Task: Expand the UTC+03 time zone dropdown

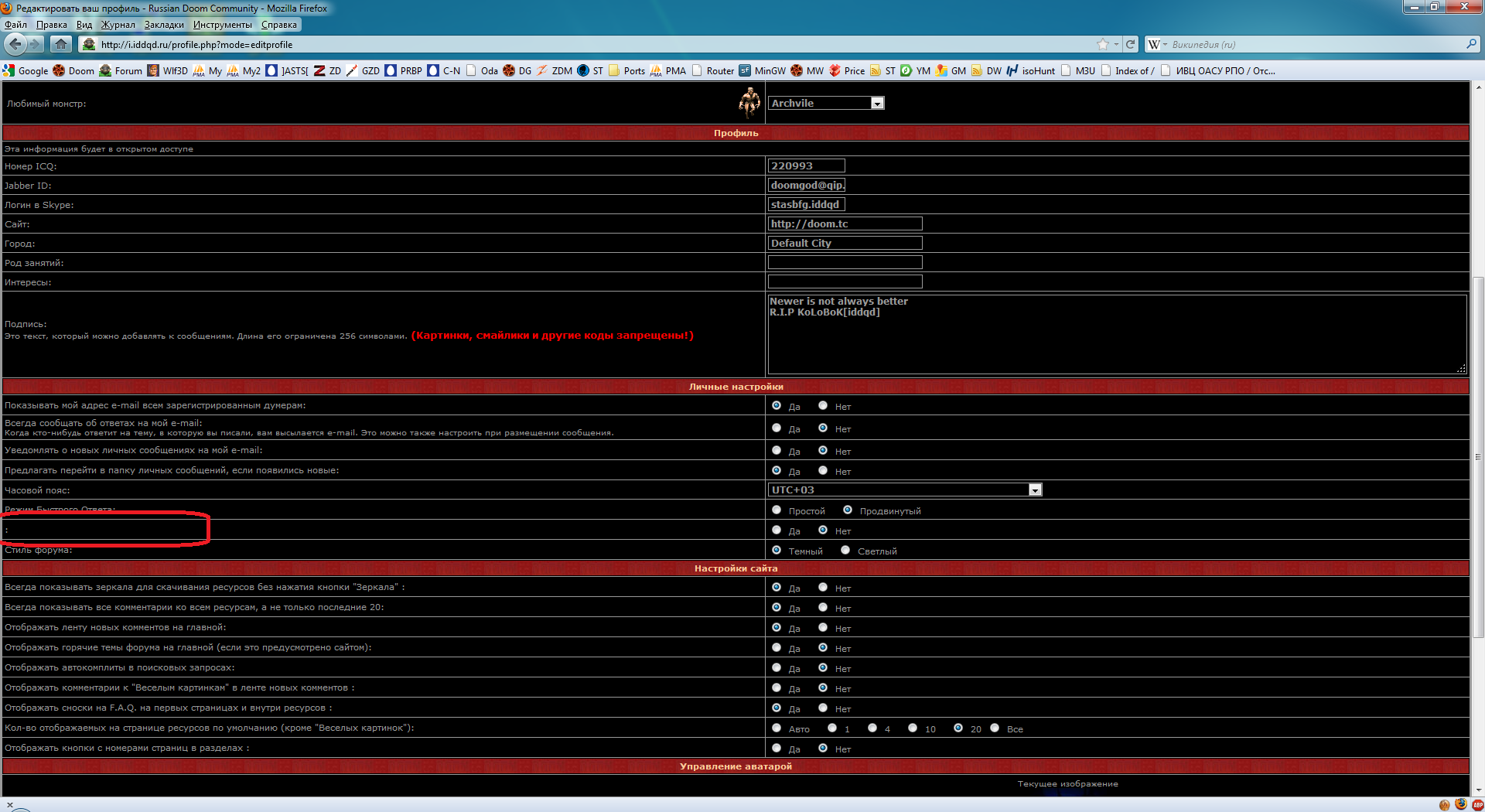Action: click(1035, 490)
